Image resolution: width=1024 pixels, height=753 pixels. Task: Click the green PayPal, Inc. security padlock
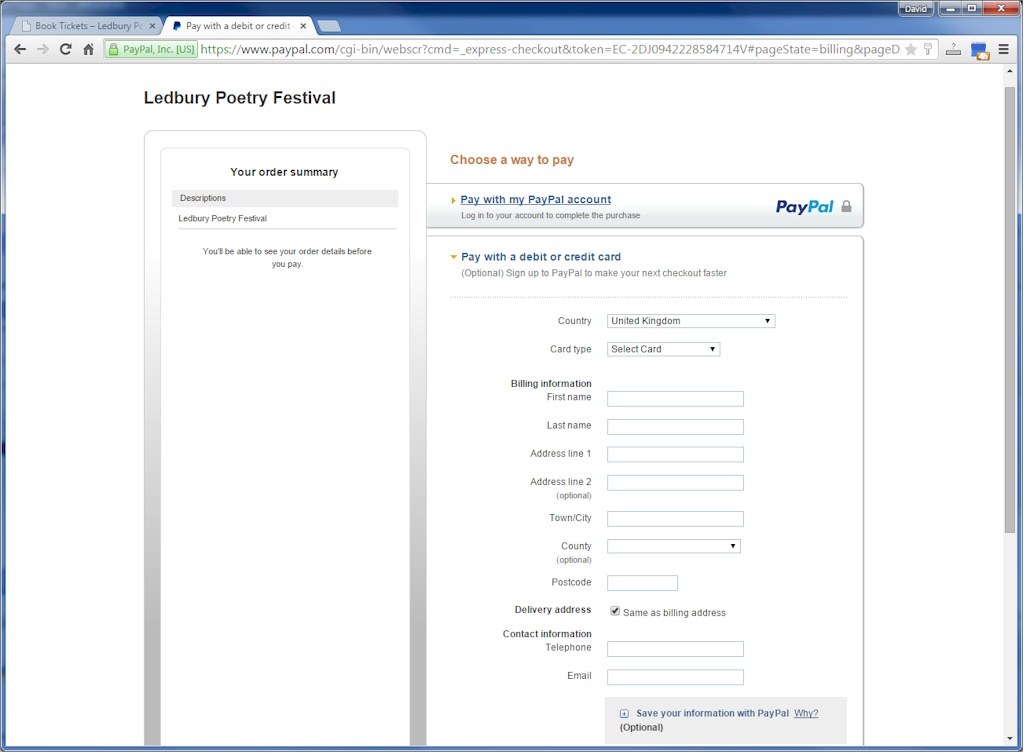pyautogui.click(x=114, y=49)
